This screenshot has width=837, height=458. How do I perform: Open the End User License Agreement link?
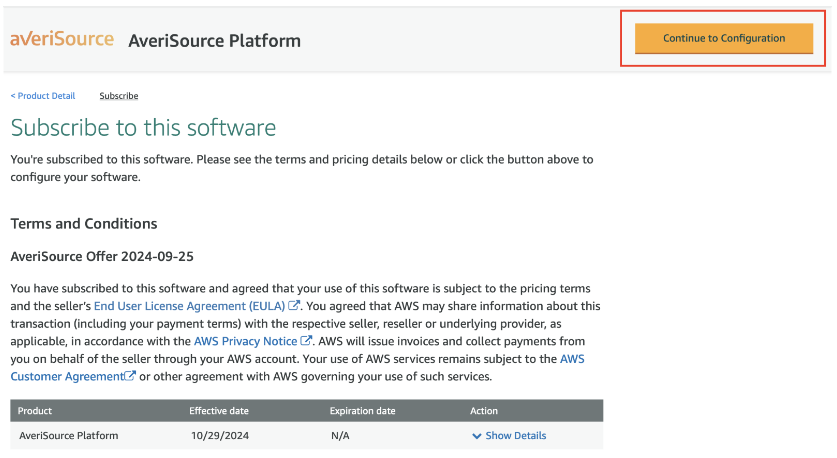[x=189, y=306]
